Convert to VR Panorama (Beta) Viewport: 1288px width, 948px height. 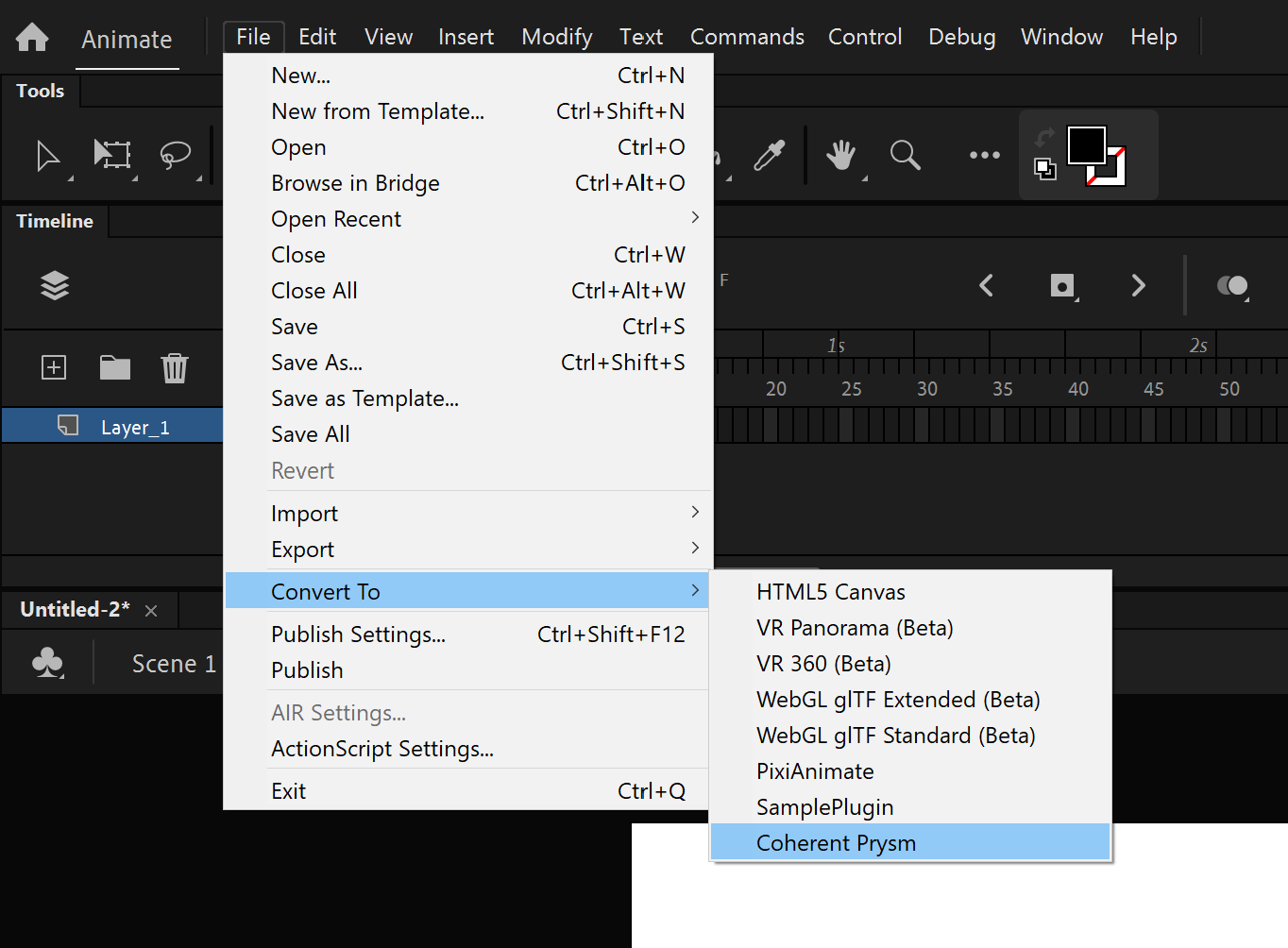click(x=910, y=628)
